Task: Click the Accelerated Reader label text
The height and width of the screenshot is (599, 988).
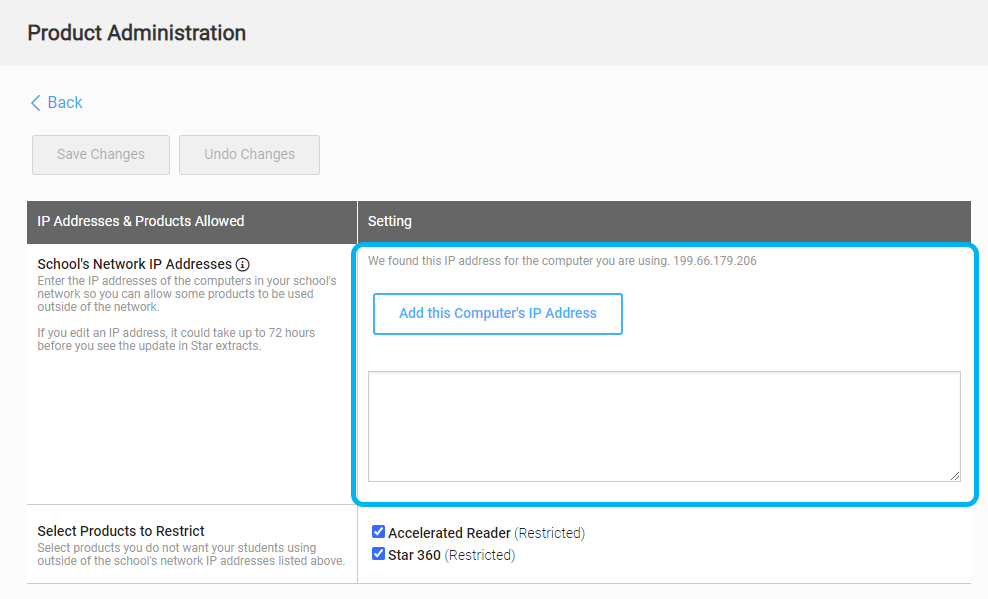Action: [x=449, y=533]
